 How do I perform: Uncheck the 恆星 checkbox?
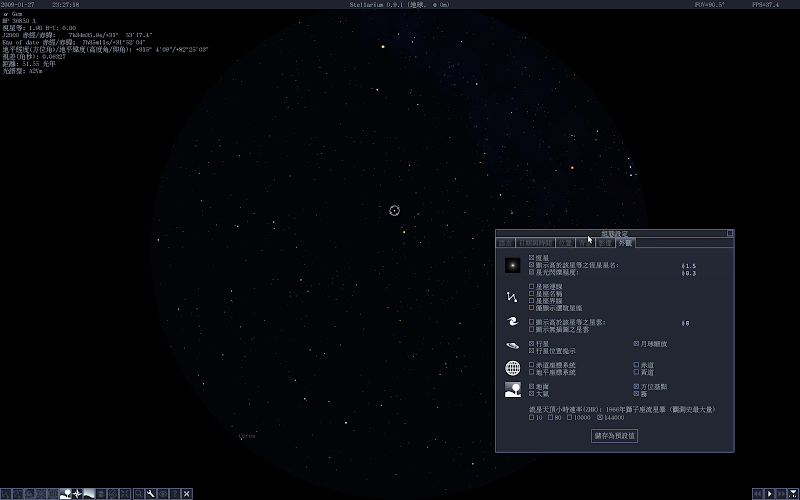click(x=532, y=258)
